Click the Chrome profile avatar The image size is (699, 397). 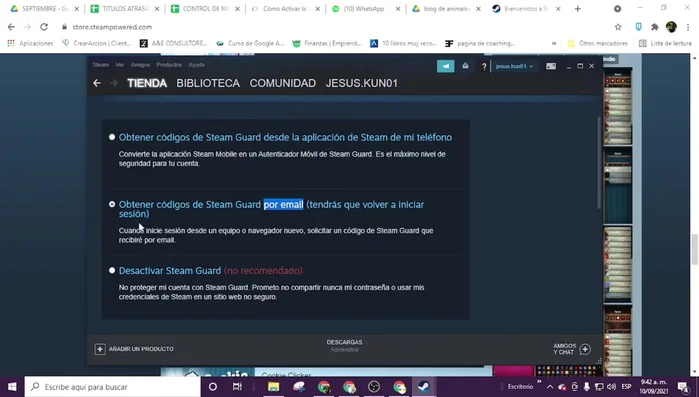[671, 27]
